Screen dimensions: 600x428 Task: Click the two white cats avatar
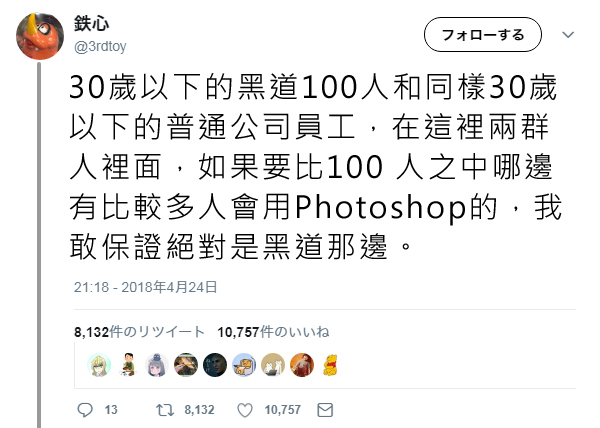point(273,365)
